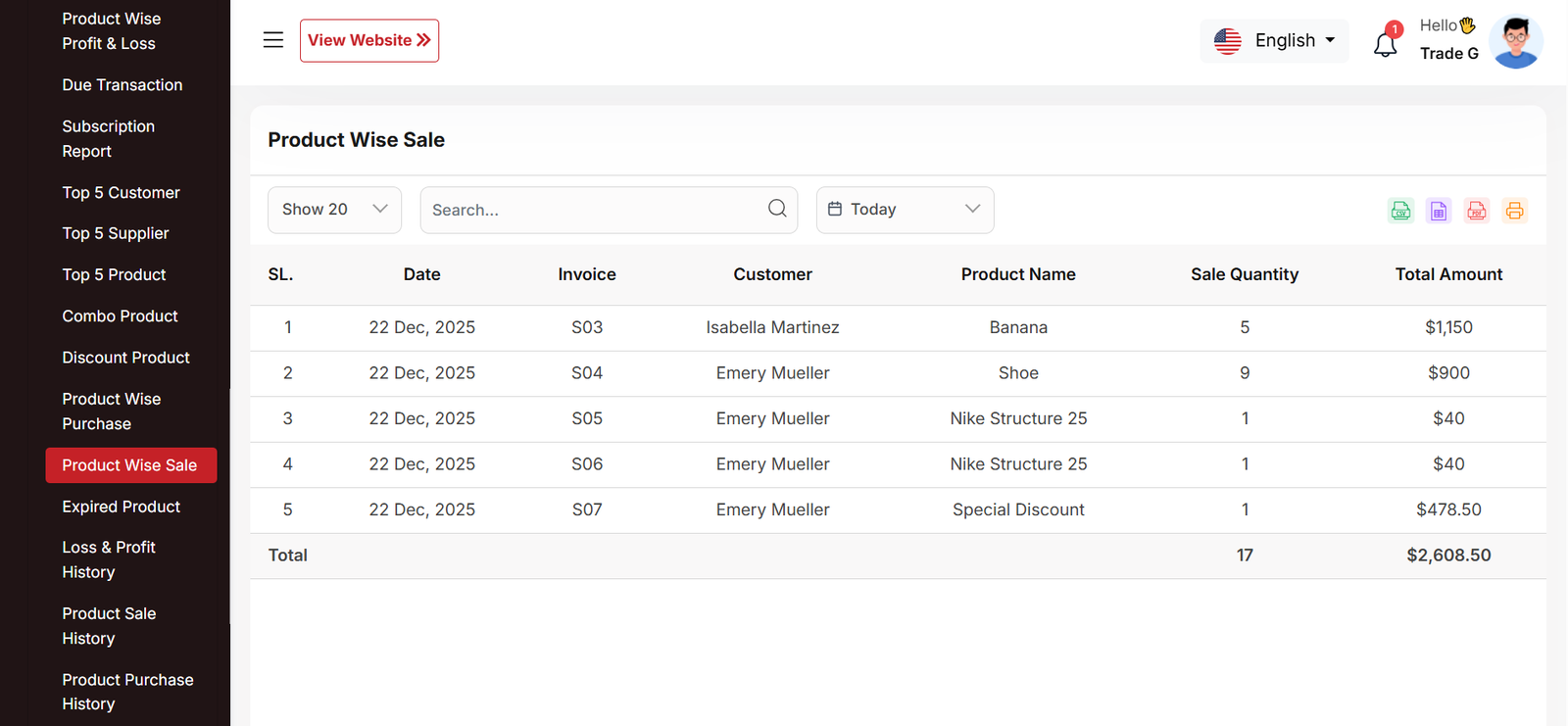The image size is (1568, 726).
Task: Open the English language selector
Action: pos(1274,41)
